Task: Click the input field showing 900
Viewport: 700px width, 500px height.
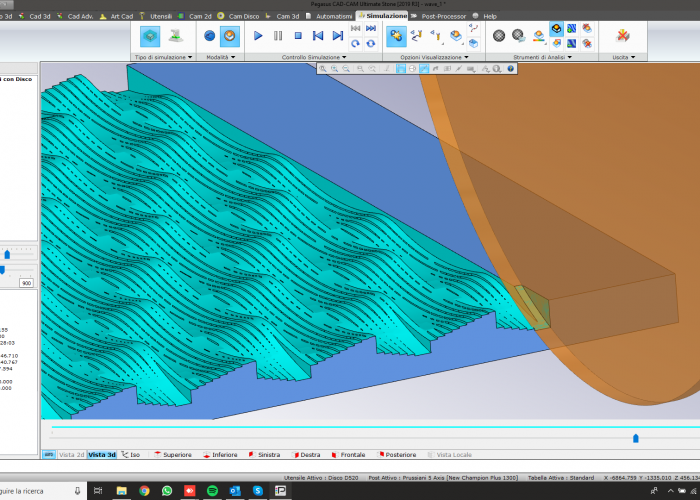Action: coord(26,283)
